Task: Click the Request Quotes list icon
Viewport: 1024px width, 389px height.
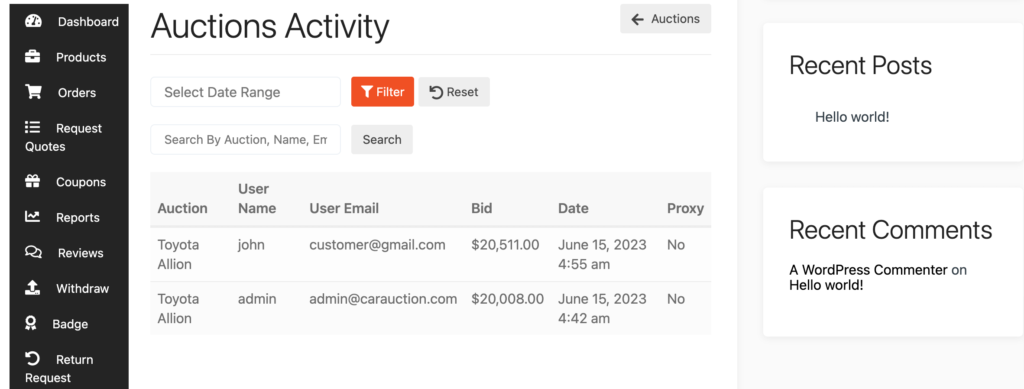Action: coord(33,127)
